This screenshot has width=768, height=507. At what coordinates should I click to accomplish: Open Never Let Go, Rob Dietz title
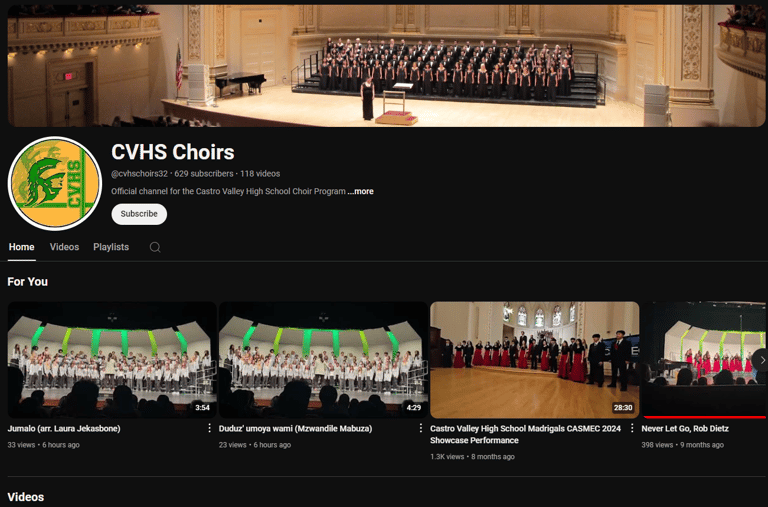point(685,429)
